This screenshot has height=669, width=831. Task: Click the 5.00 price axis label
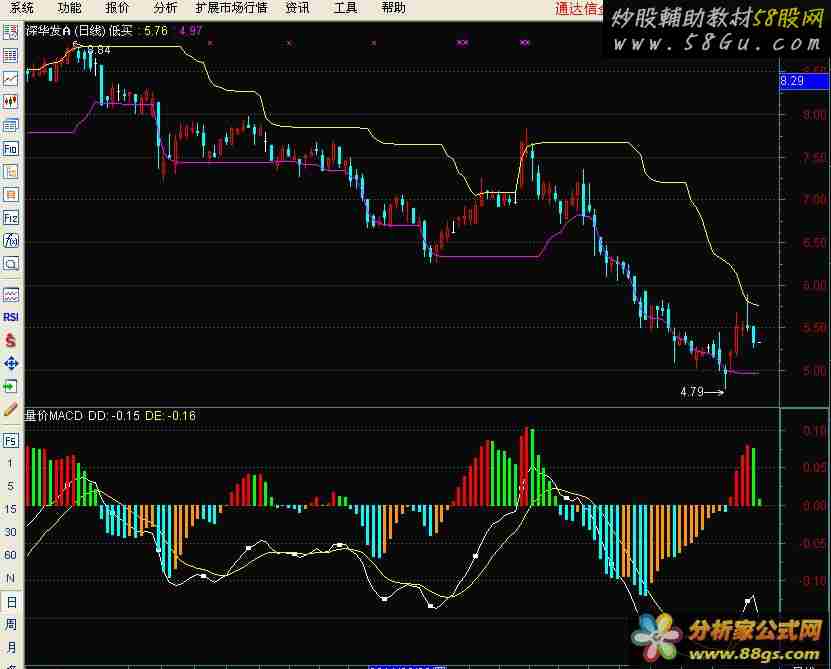pyautogui.click(x=814, y=371)
